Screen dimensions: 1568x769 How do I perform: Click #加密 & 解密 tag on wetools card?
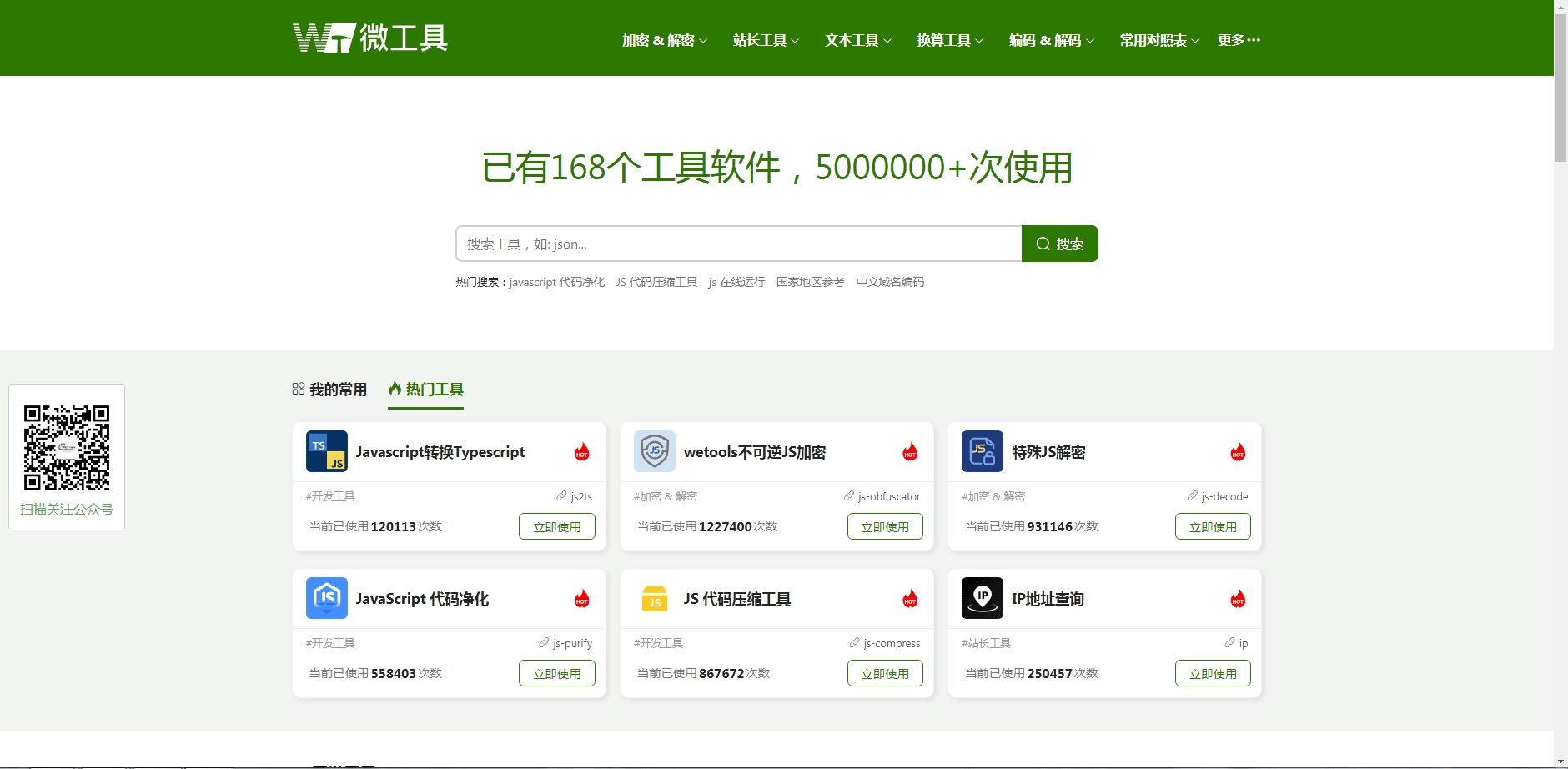666,495
